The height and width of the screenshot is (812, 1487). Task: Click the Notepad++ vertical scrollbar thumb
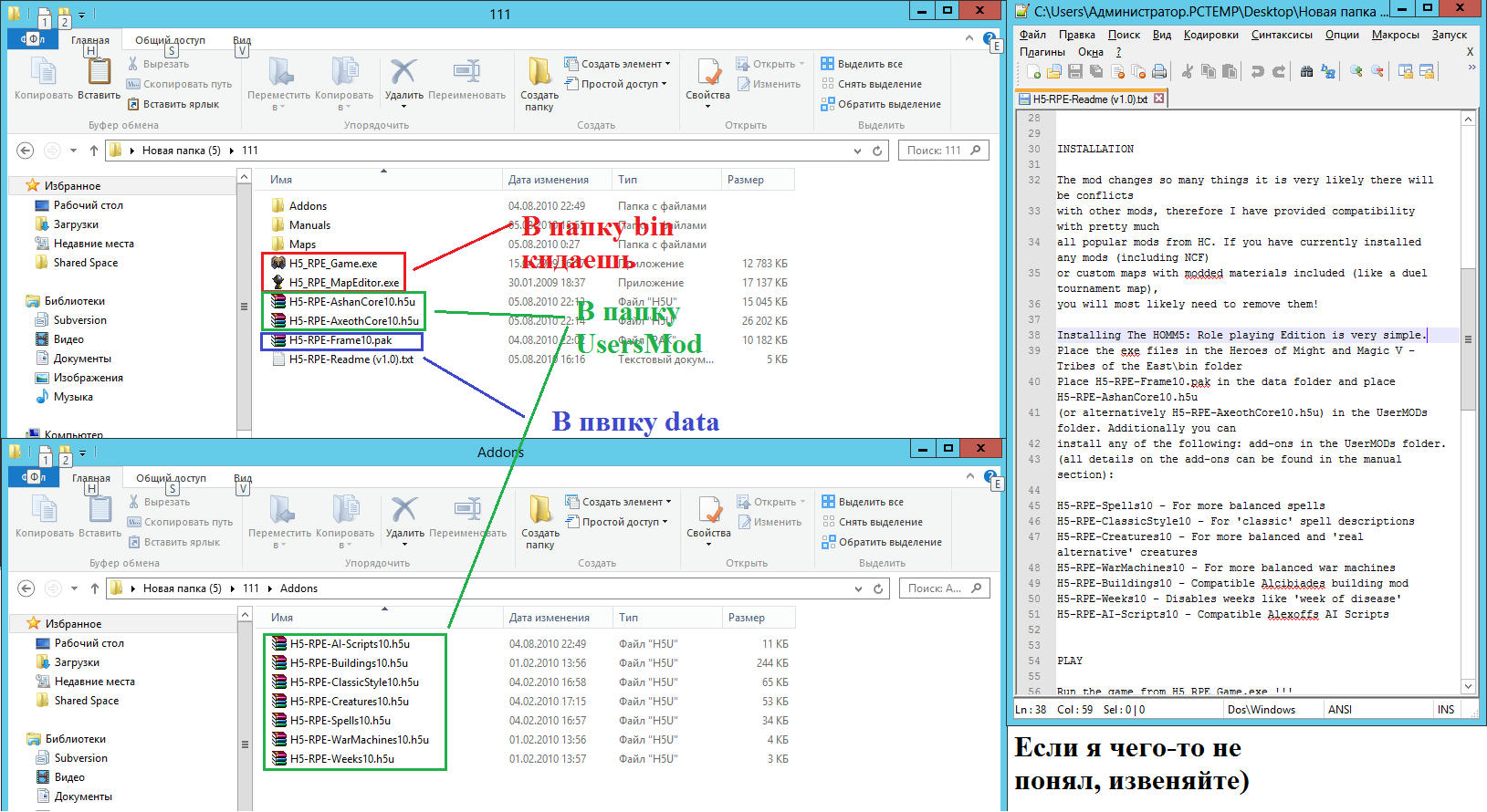pos(1468,339)
